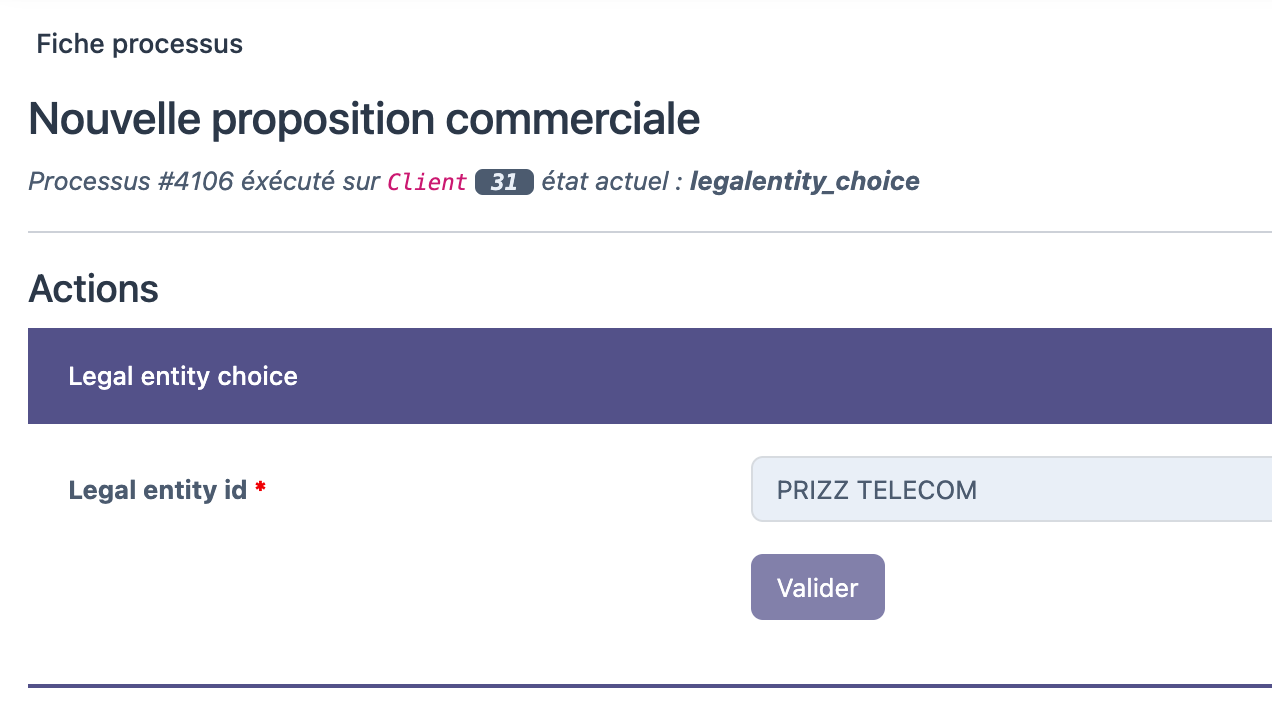1272x708 pixels.
Task: Click the gray divider above Actions
Action: pos(650,232)
